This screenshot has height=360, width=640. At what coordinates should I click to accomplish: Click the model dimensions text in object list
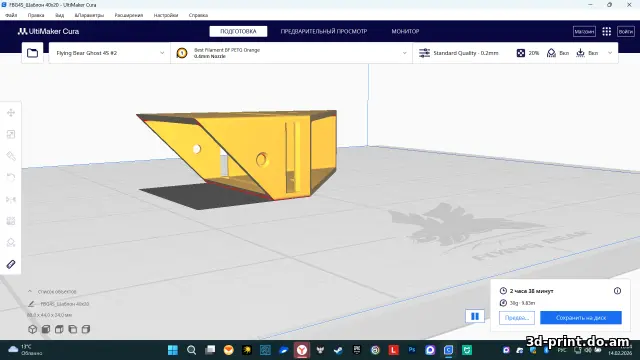click(x=49, y=315)
